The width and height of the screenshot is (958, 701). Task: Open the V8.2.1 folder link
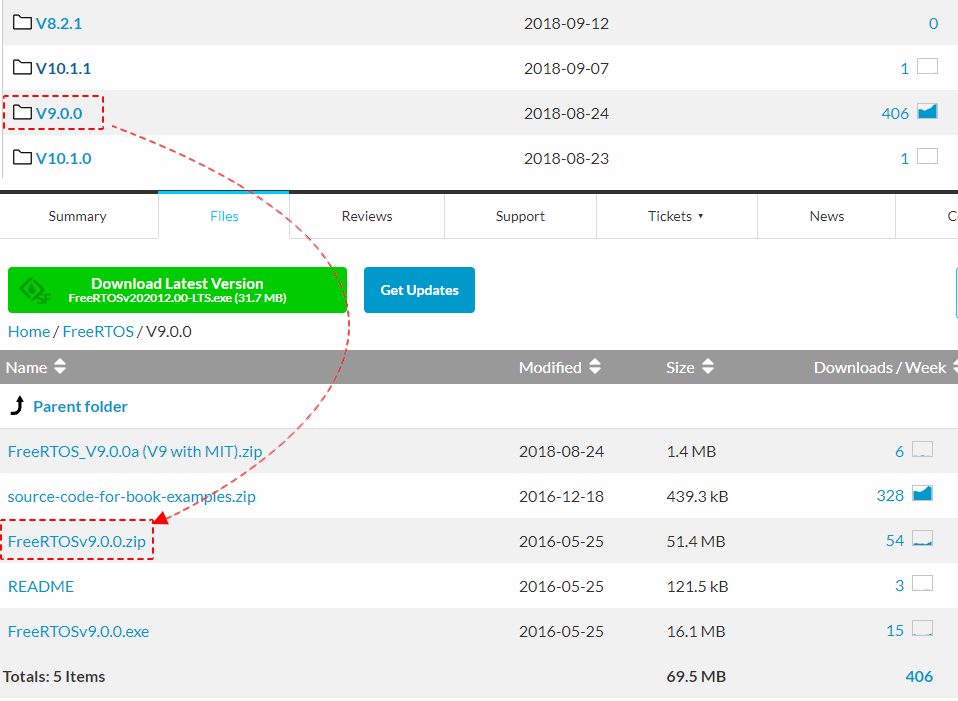59,23
